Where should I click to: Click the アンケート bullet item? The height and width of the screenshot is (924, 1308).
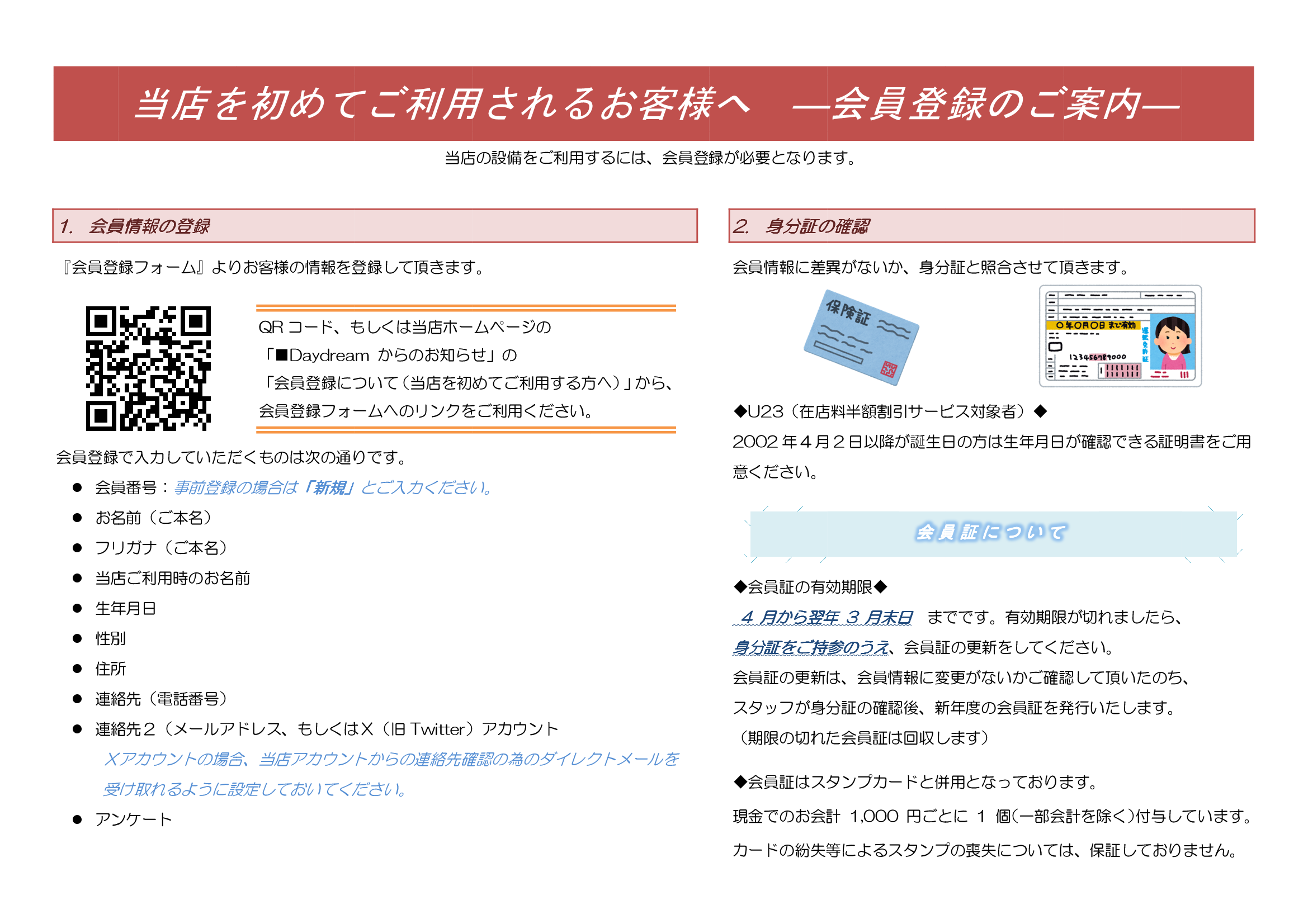(133, 820)
